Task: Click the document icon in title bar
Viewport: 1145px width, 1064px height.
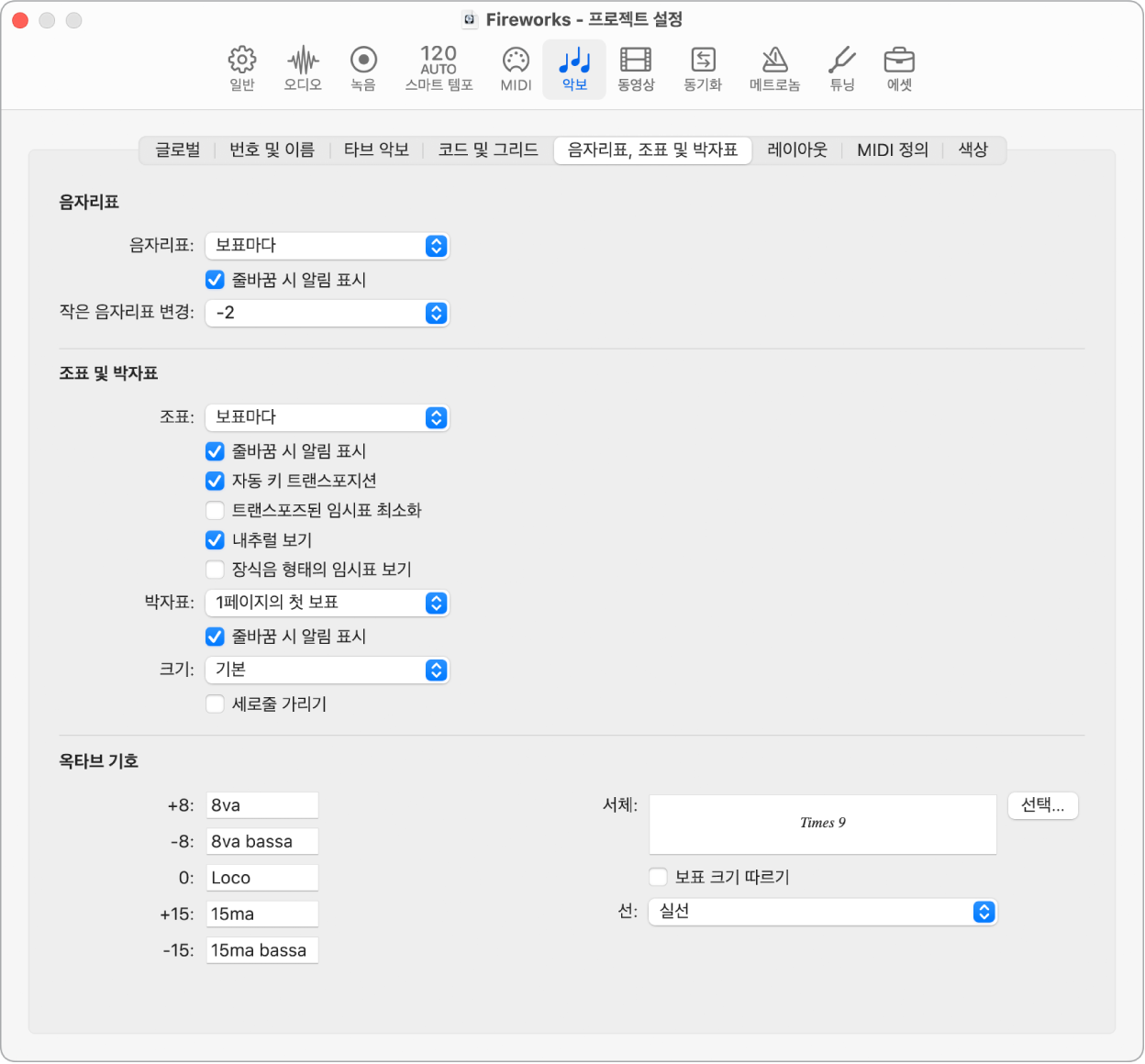Action: 470,19
